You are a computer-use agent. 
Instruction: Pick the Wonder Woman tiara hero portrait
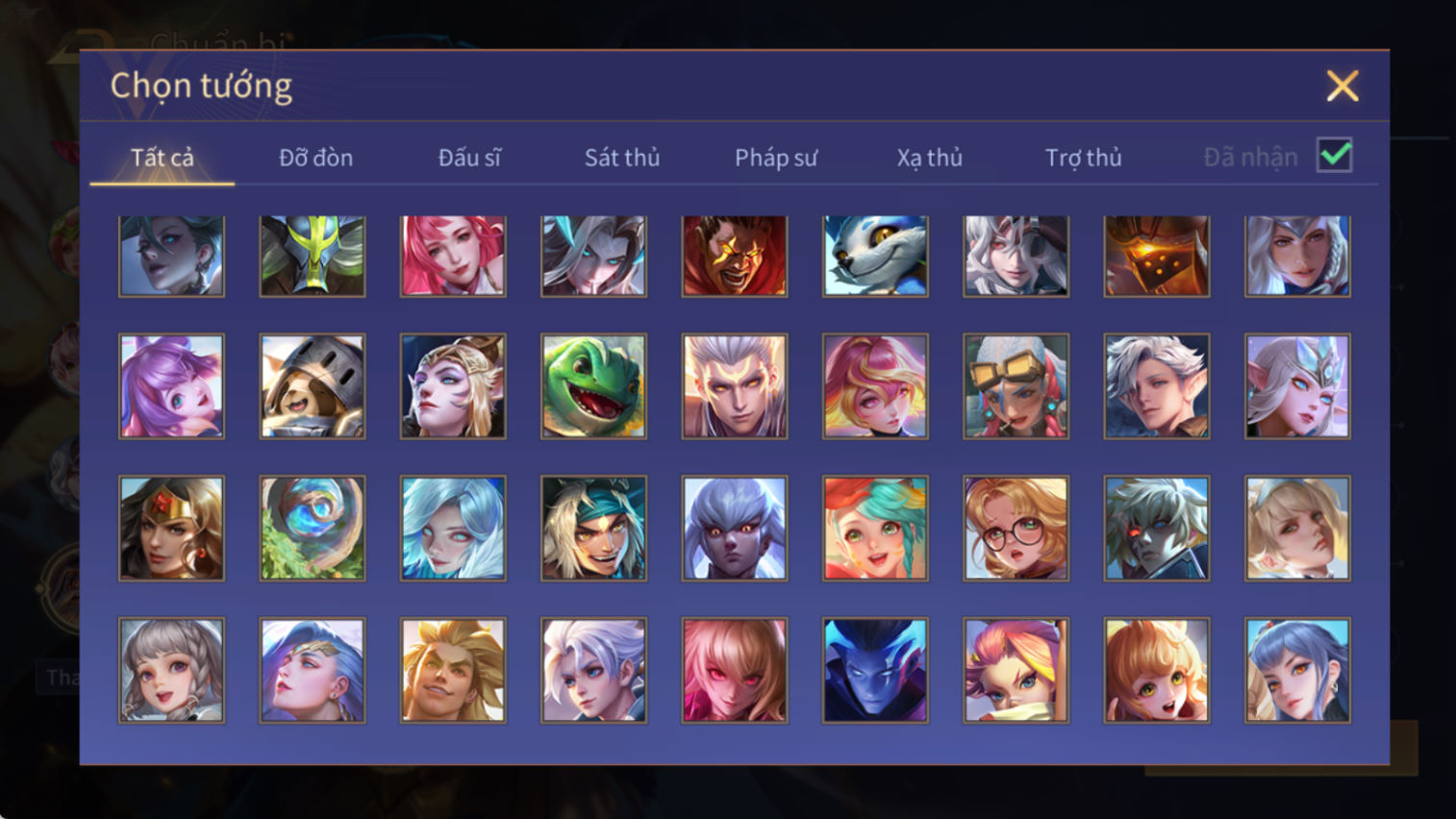(171, 528)
